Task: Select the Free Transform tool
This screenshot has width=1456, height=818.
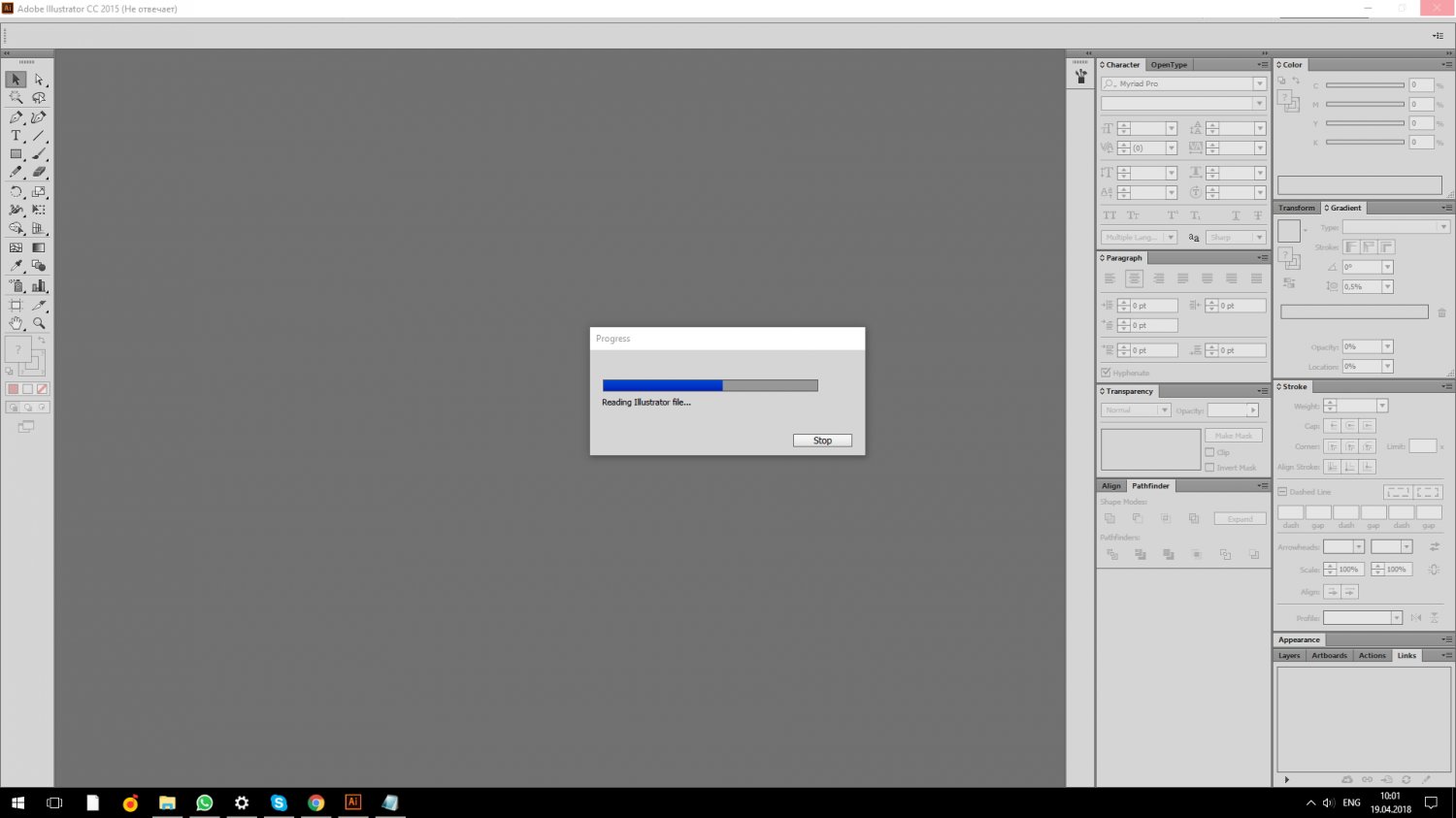Action: tap(39, 210)
